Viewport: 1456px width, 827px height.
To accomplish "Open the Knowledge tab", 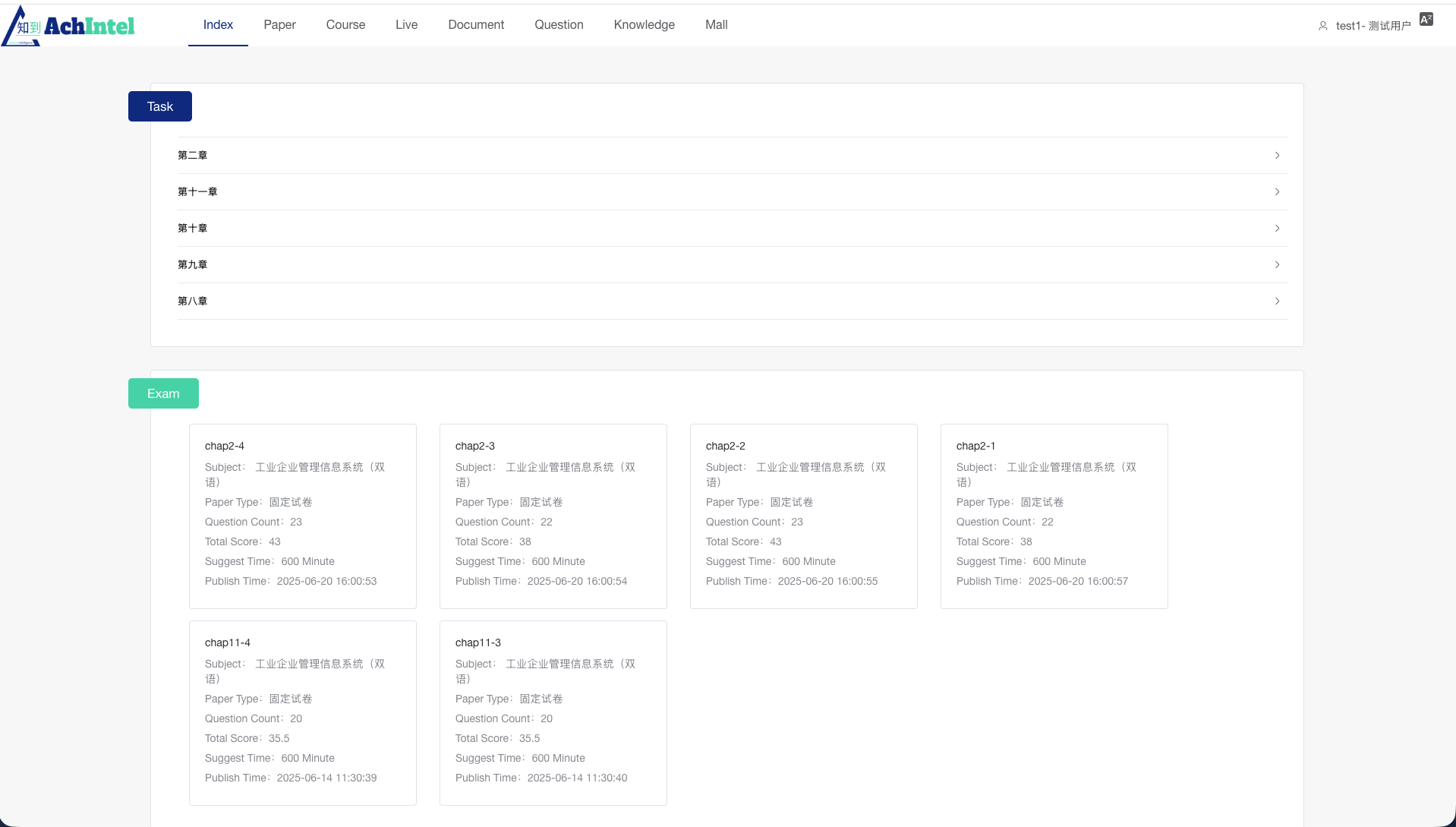I will pos(644,25).
